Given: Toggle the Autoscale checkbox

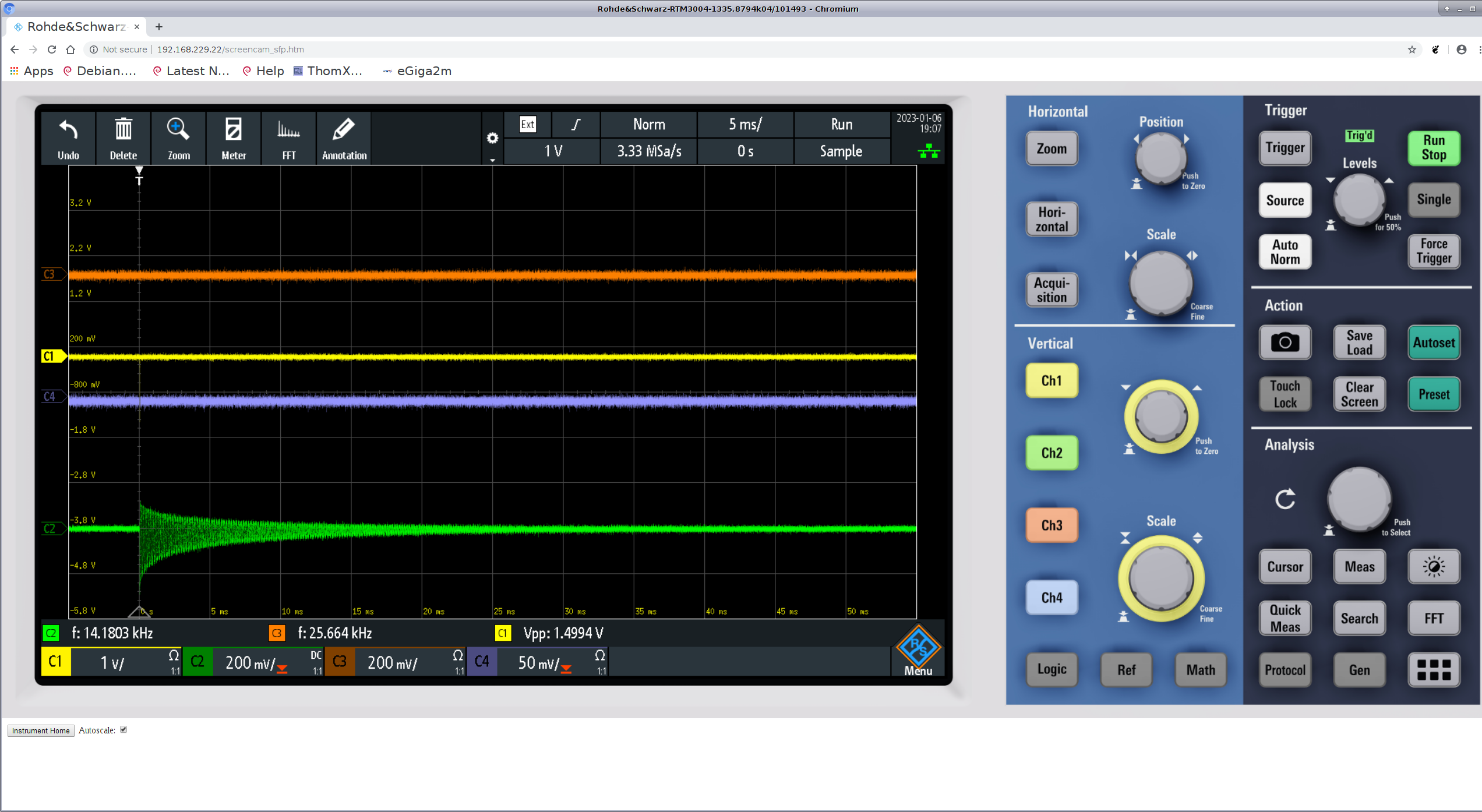Looking at the screenshot, I should (x=123, y=729).
